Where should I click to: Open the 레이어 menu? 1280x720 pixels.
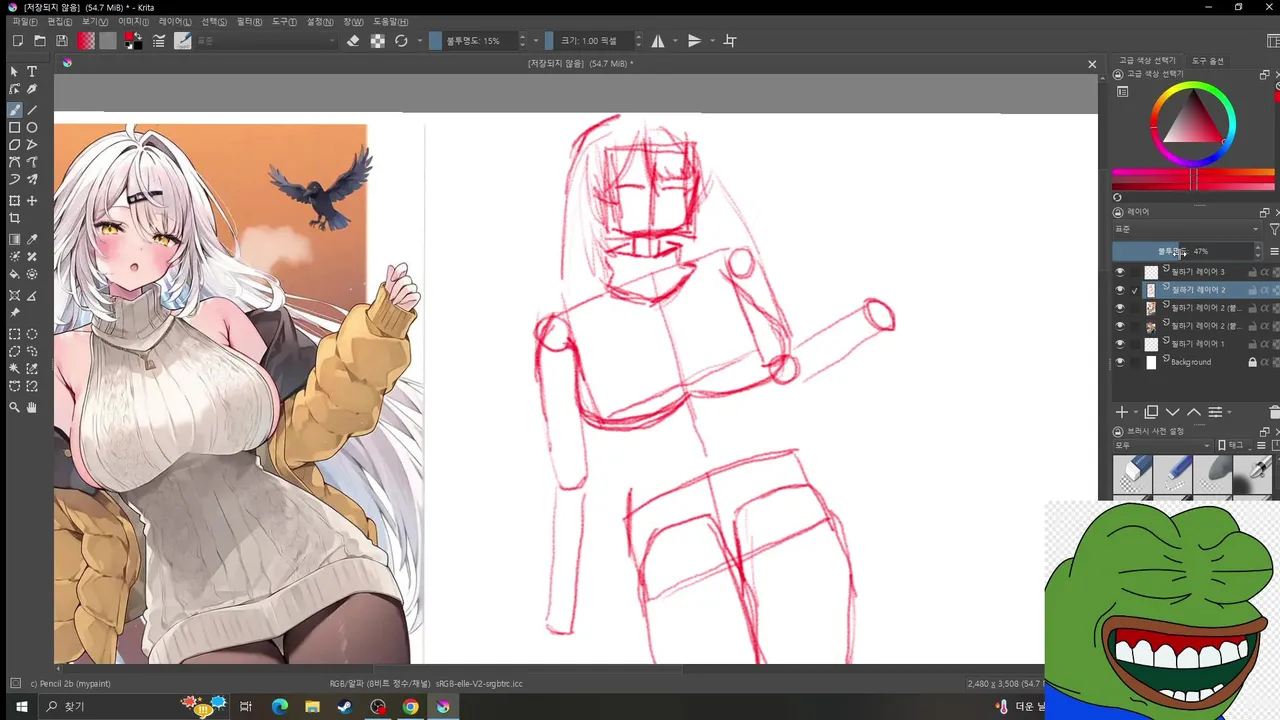point(175,21)
